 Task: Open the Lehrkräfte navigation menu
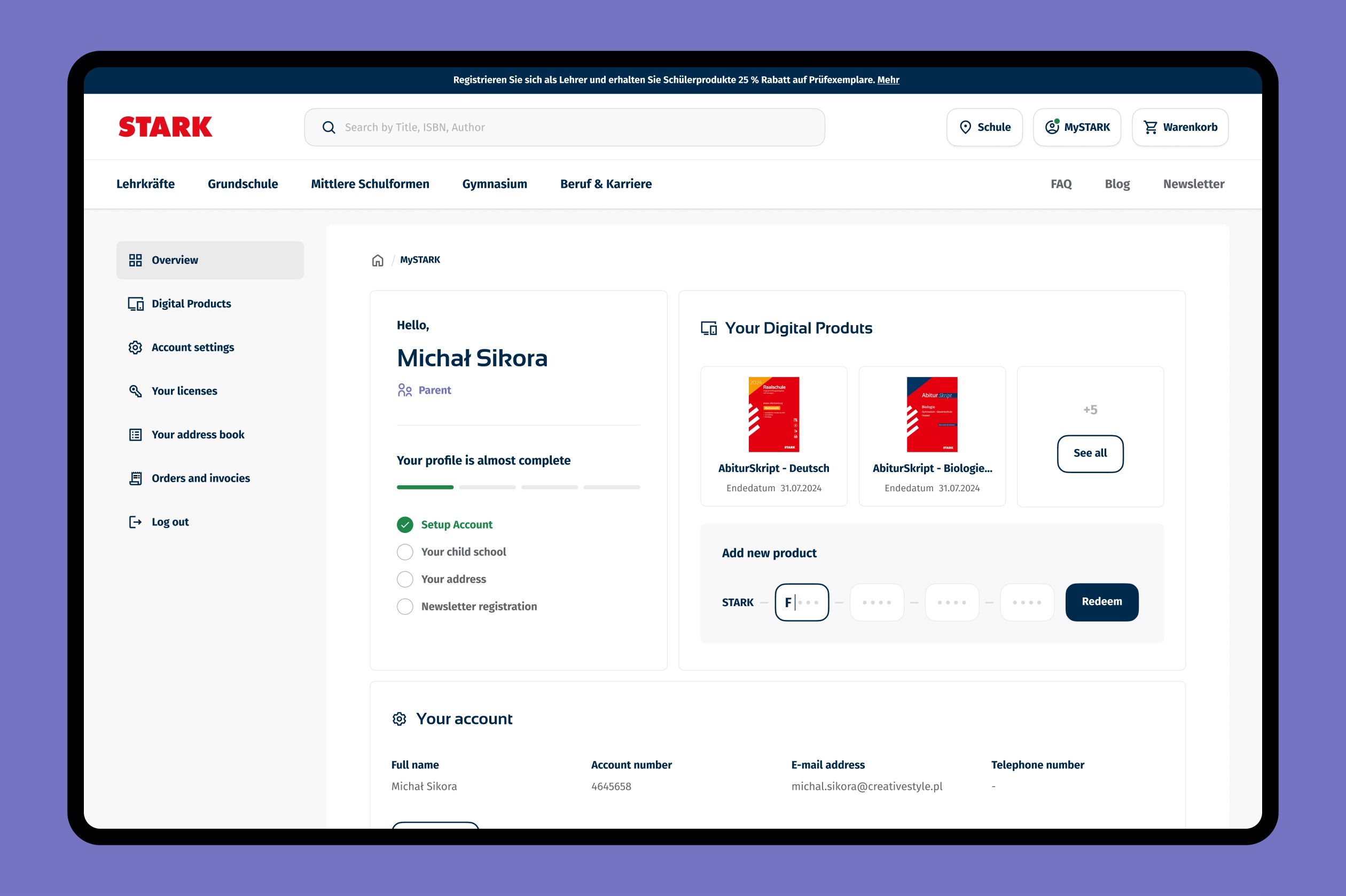click(x=145, y=184)
